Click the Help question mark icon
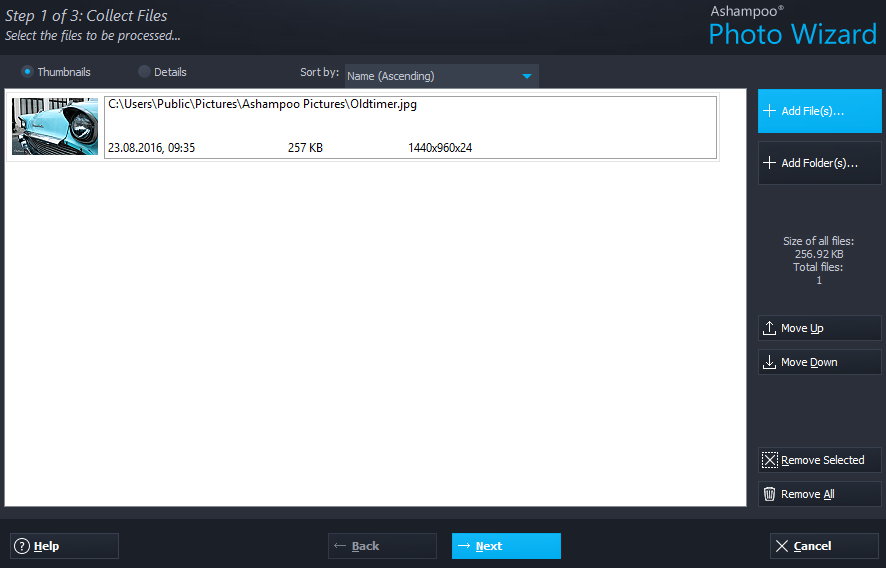The height and width of the screenshot is (568, 886). click(x=22, y=546)
